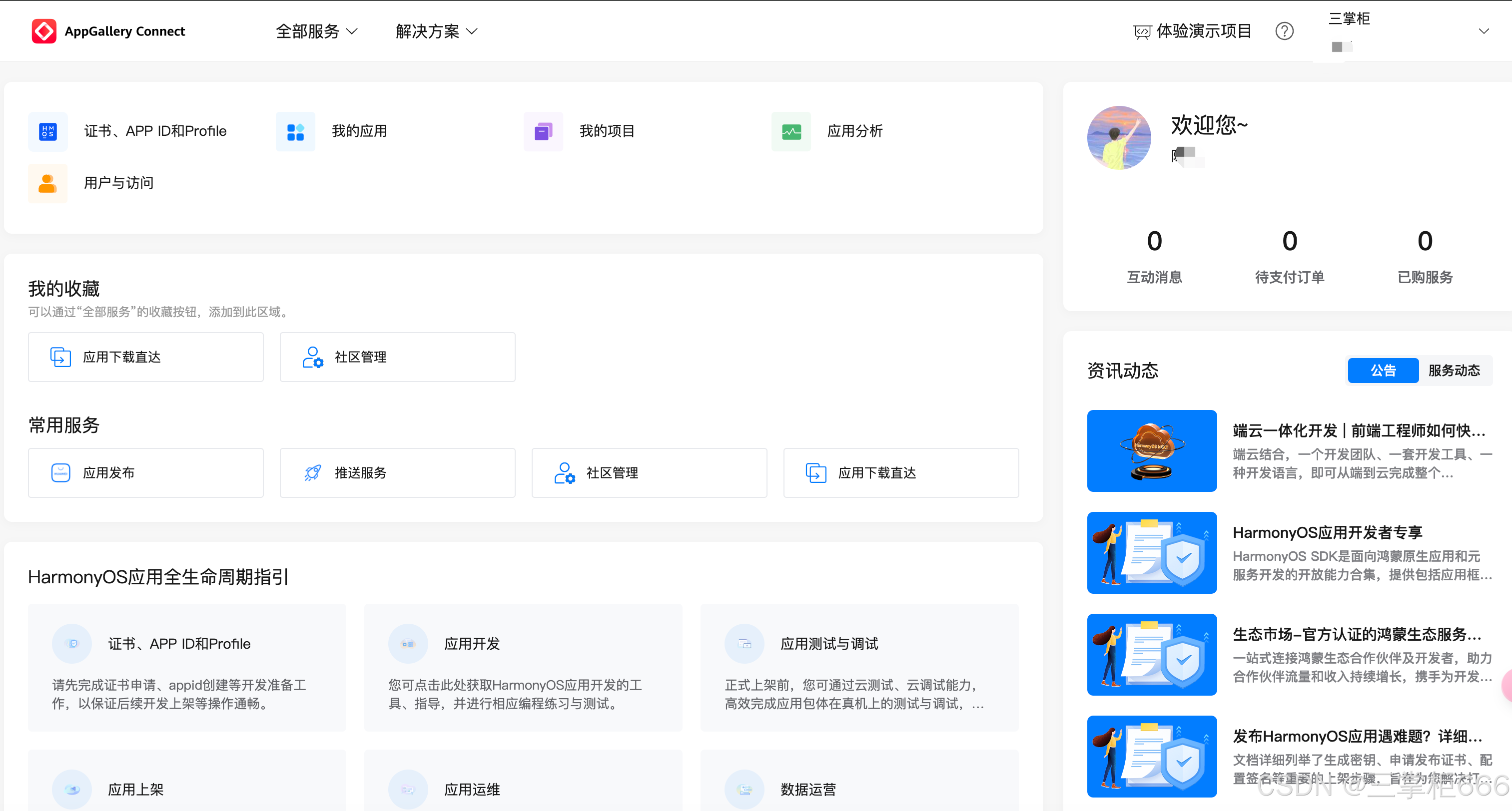
Task: Click the 体验演示项目 presentation icon
Action: tap(1142, 31)
